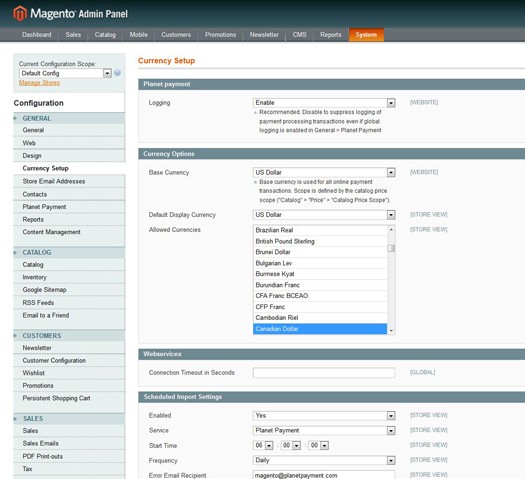Open the System menu

(366, 35)
